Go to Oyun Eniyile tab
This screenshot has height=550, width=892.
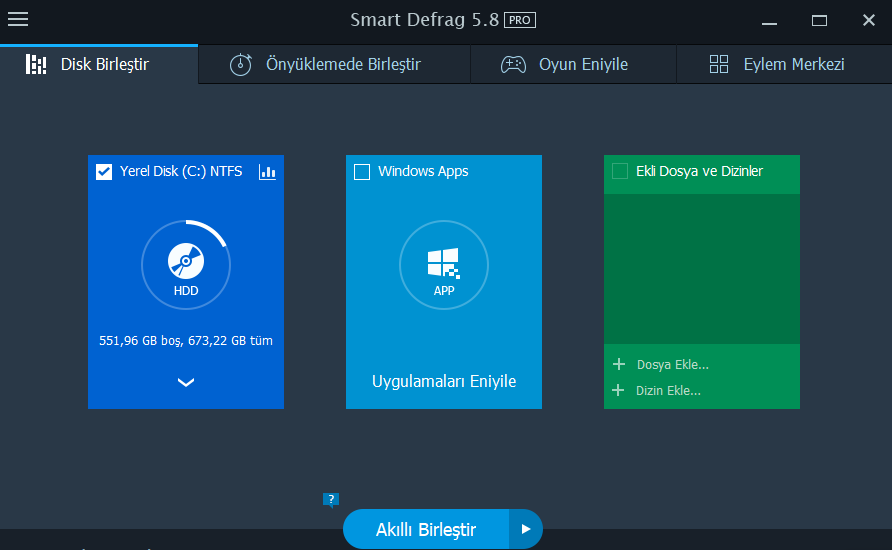pos(573,64)
